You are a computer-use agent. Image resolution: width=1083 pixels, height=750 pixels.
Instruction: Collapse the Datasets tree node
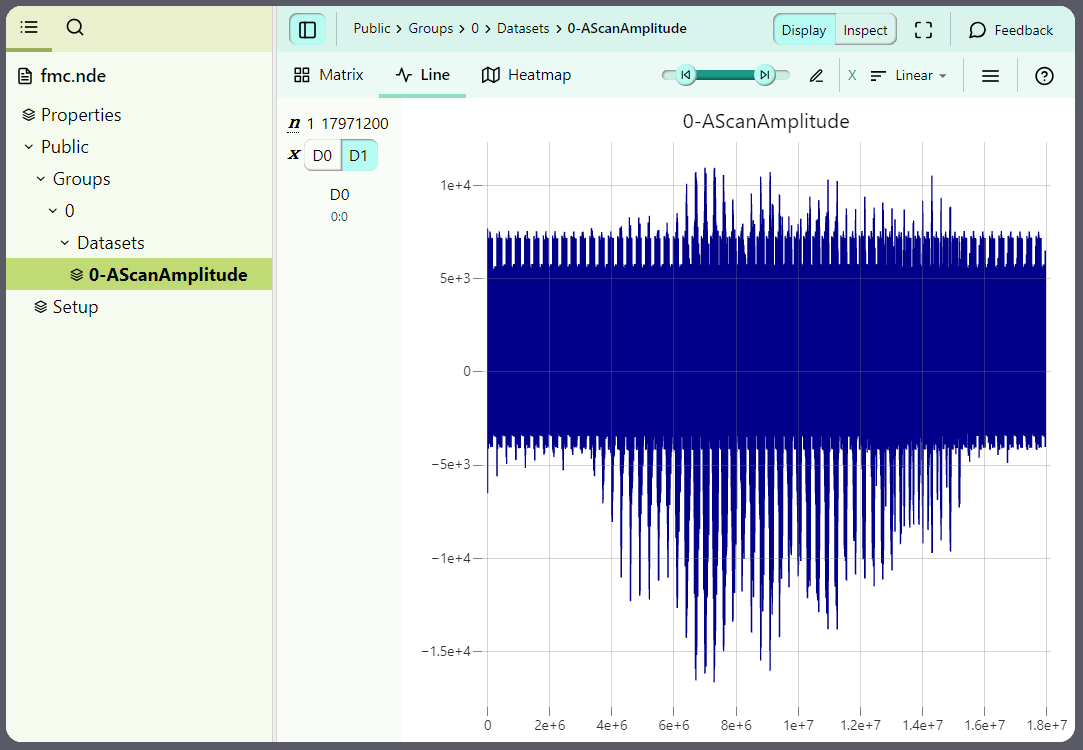[x=65, y=243]
